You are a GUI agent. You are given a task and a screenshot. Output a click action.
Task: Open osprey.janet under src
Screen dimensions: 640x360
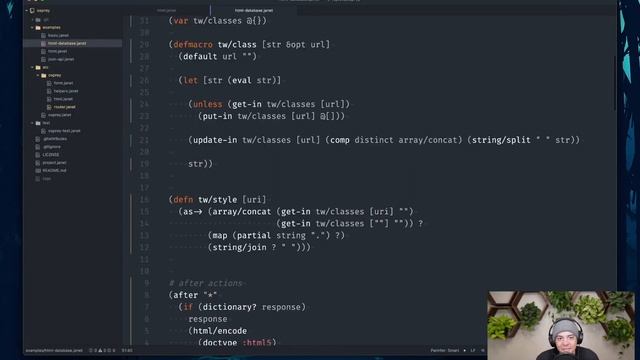[60, 115]
